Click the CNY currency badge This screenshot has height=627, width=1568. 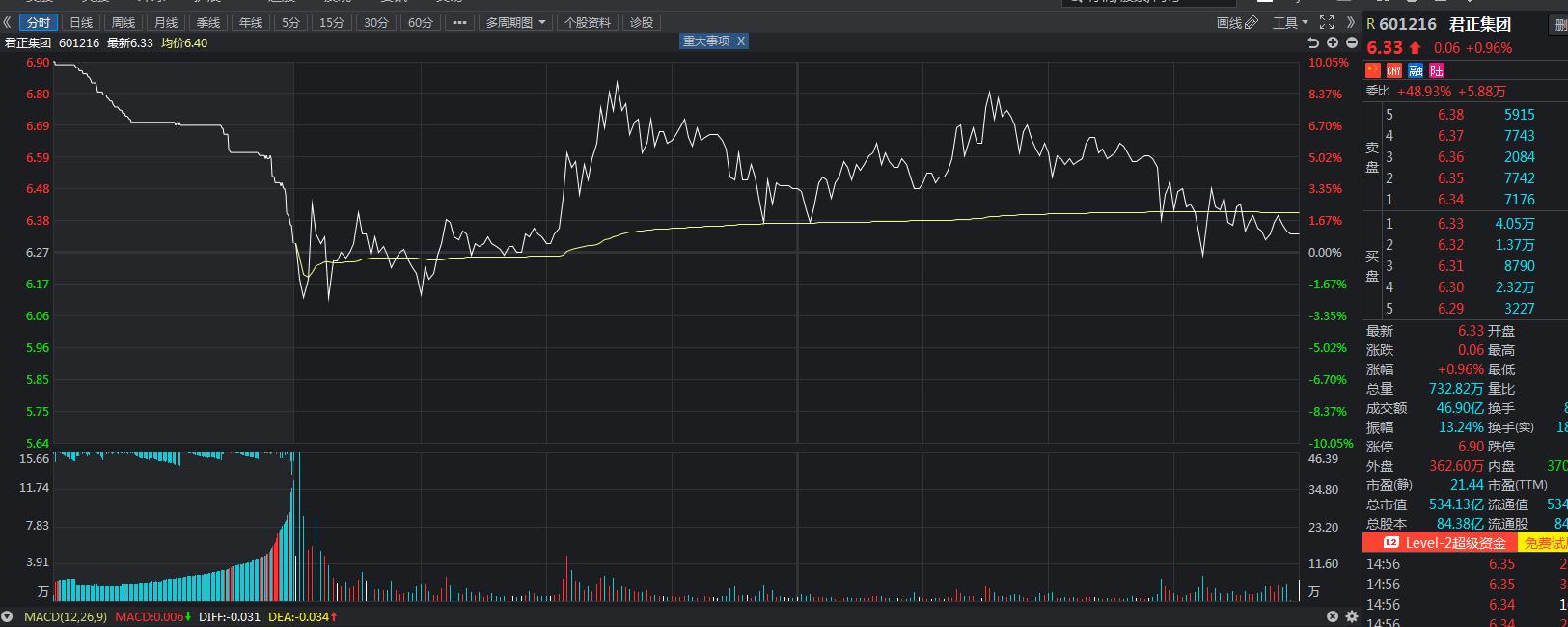(x=1394, y=70)
